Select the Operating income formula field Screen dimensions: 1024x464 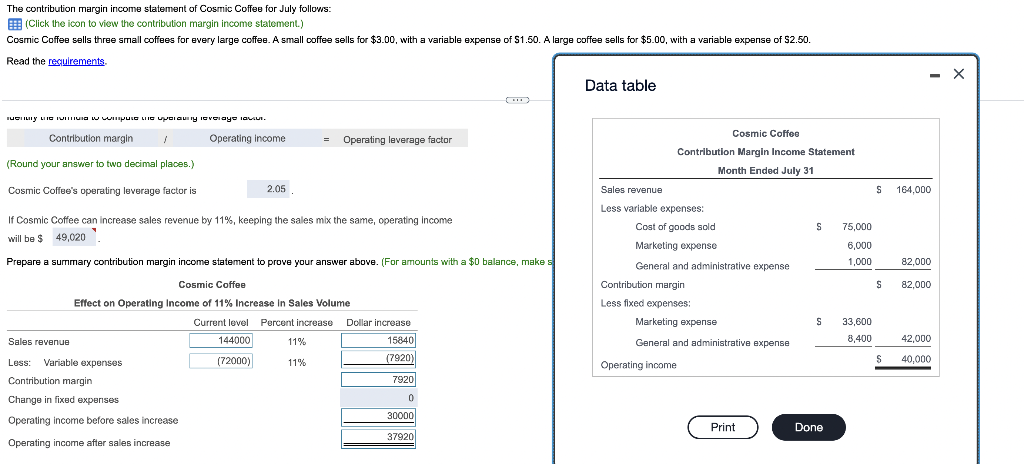click(247, 139)
